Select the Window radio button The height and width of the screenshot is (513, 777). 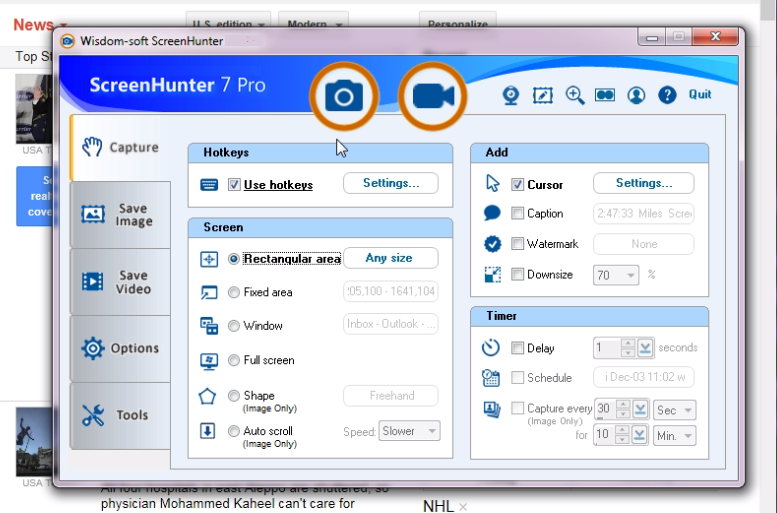[x=233, y=326]
